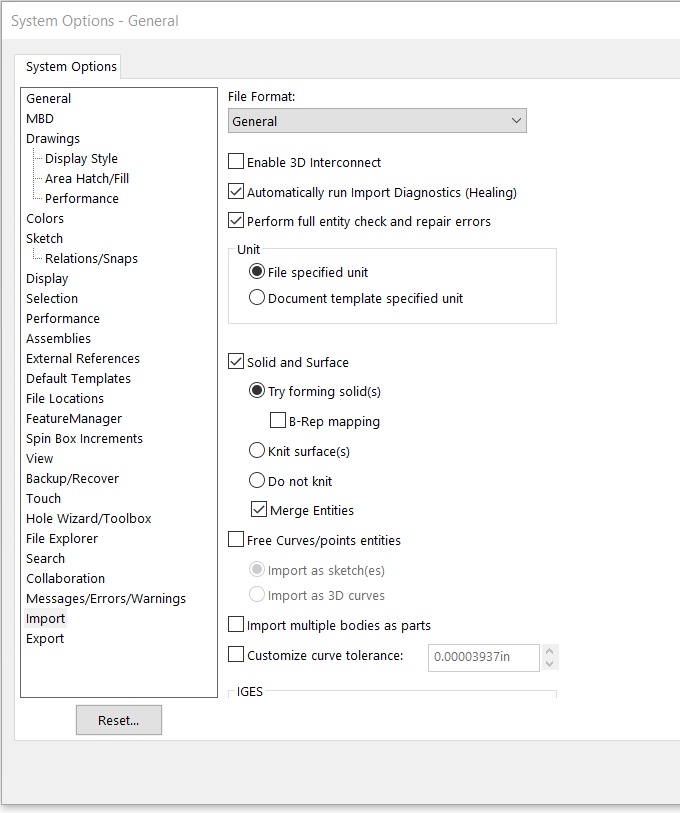This screenshot has width=680, height=813.
Task: Select Assemblies category
Action: coord(59,339)
